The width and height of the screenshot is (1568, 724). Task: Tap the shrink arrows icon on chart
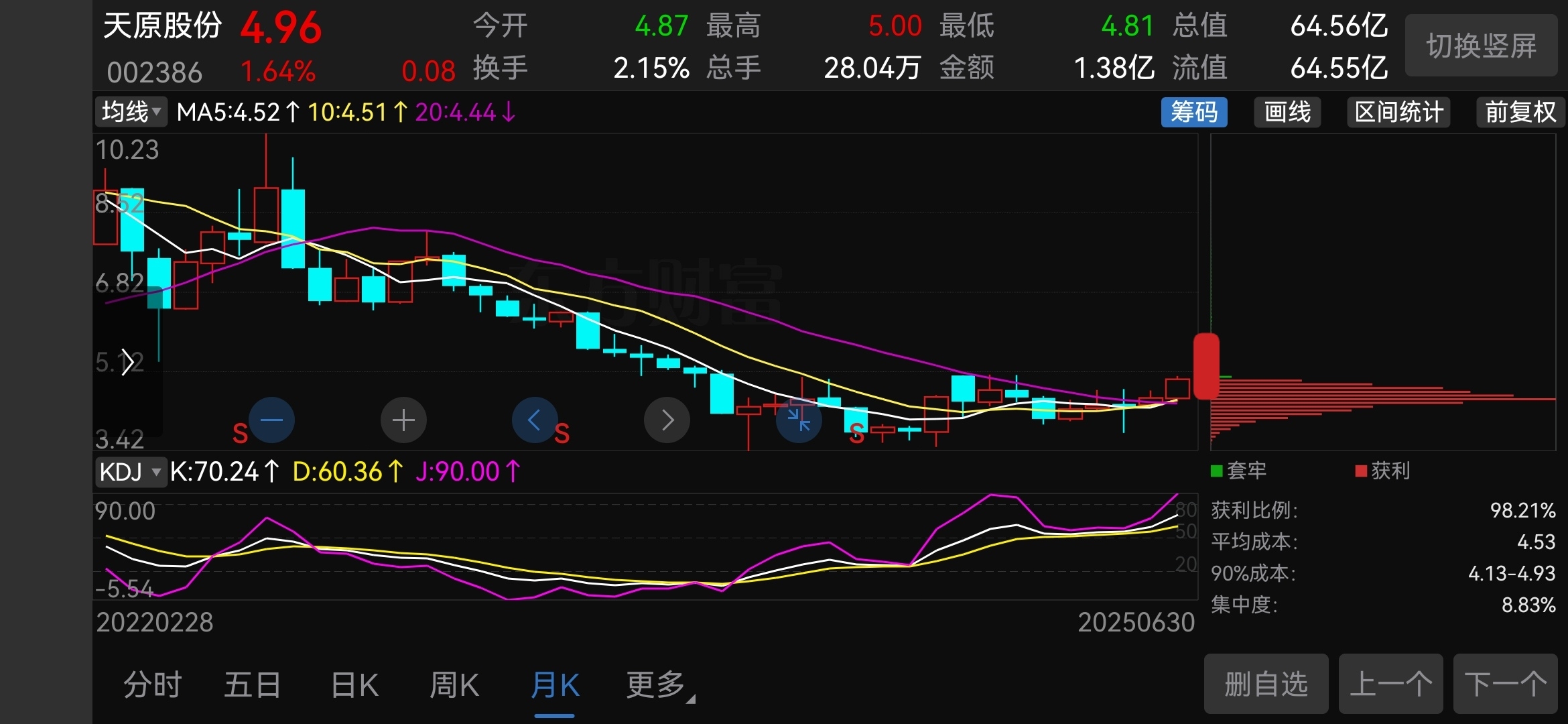pyautogui.click(x=799, y=420)
